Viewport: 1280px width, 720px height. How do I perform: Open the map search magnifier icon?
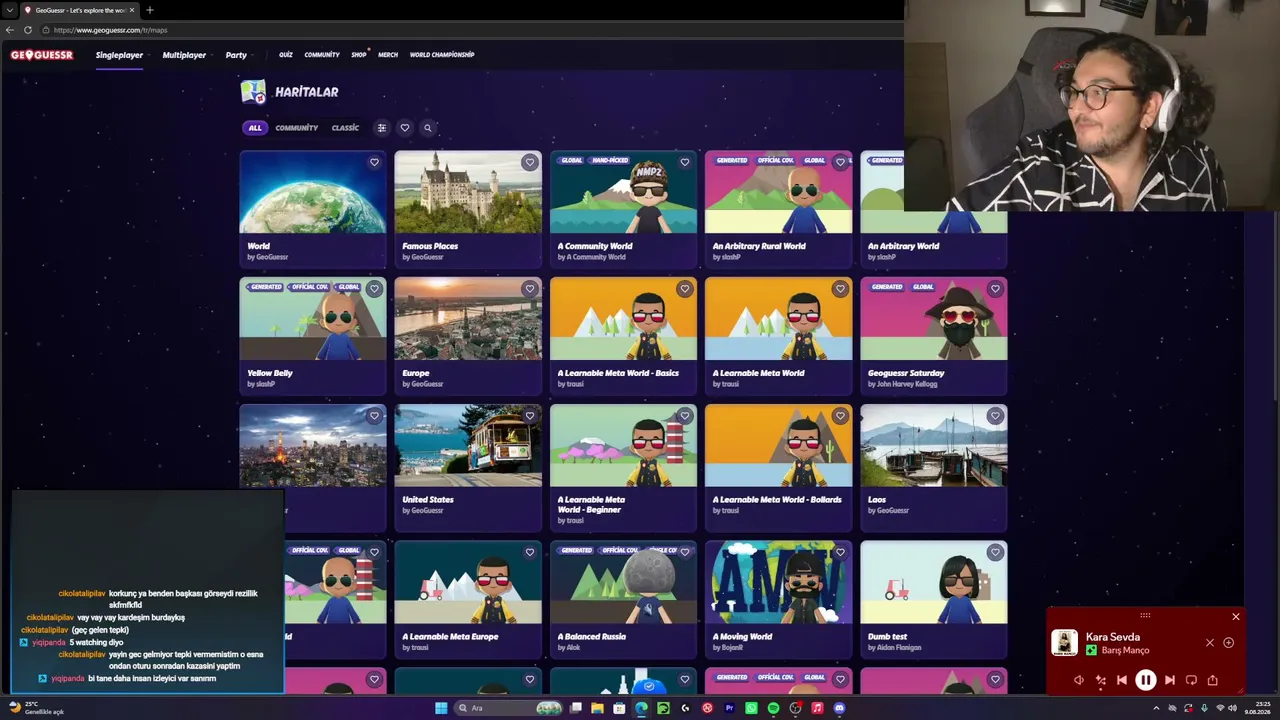coord(428,128)
